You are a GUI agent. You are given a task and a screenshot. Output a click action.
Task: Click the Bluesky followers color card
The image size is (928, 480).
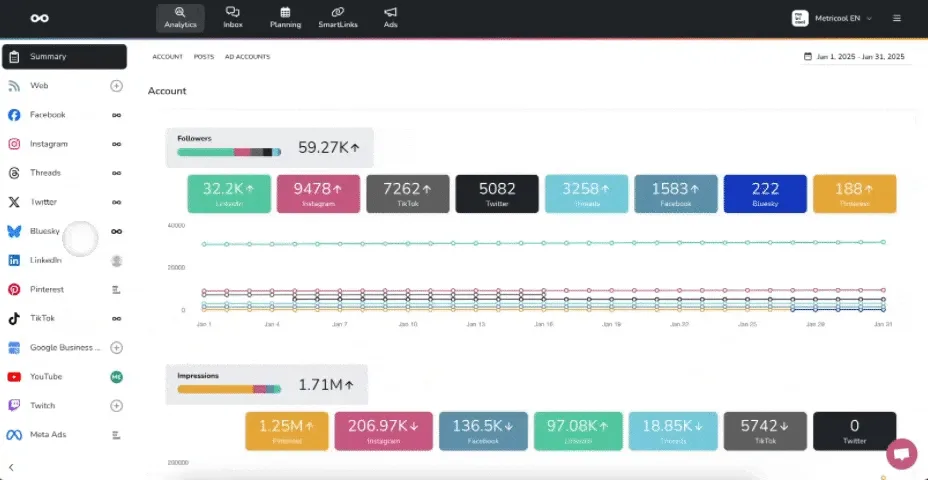[765, 193]
